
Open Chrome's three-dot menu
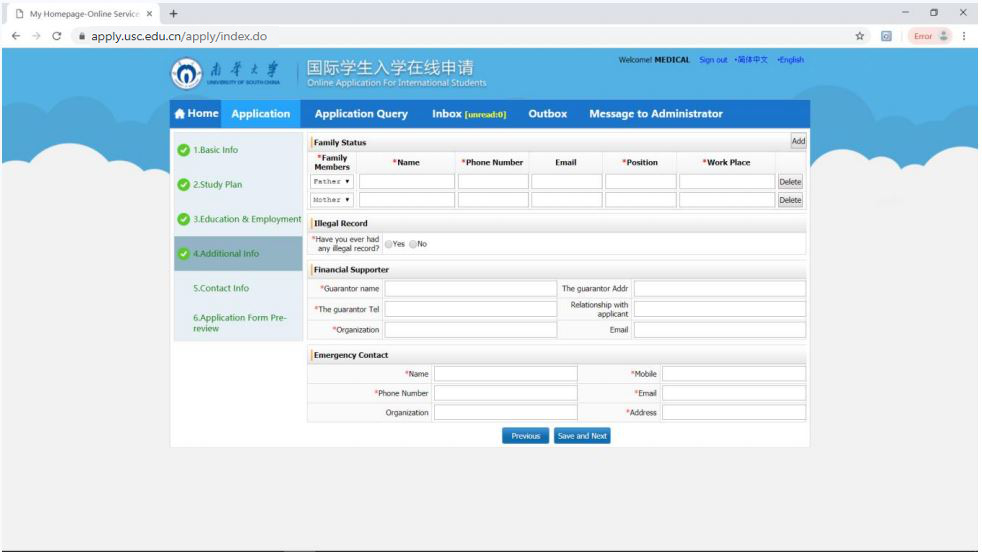(x=964, y=36)
